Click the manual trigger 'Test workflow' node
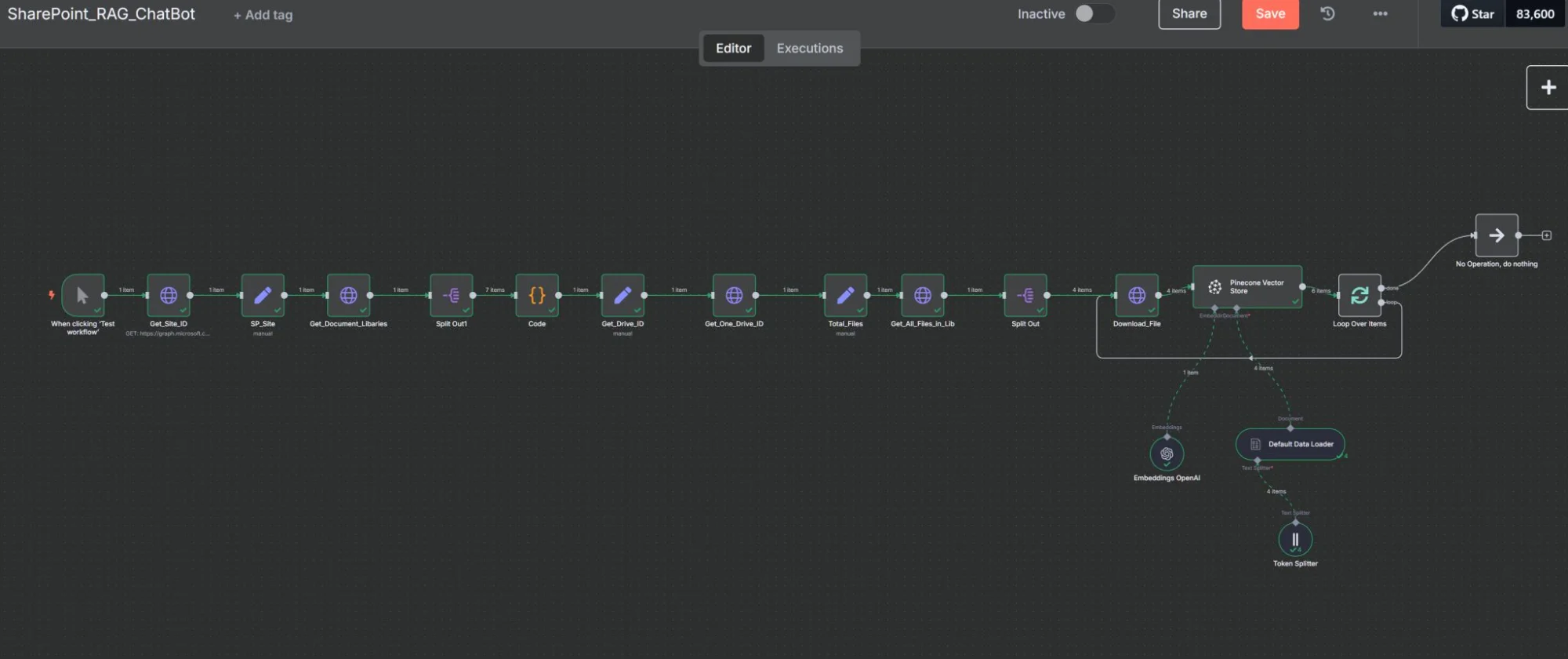The width and height of the screenshot is (1568, 659). [82, 296]
